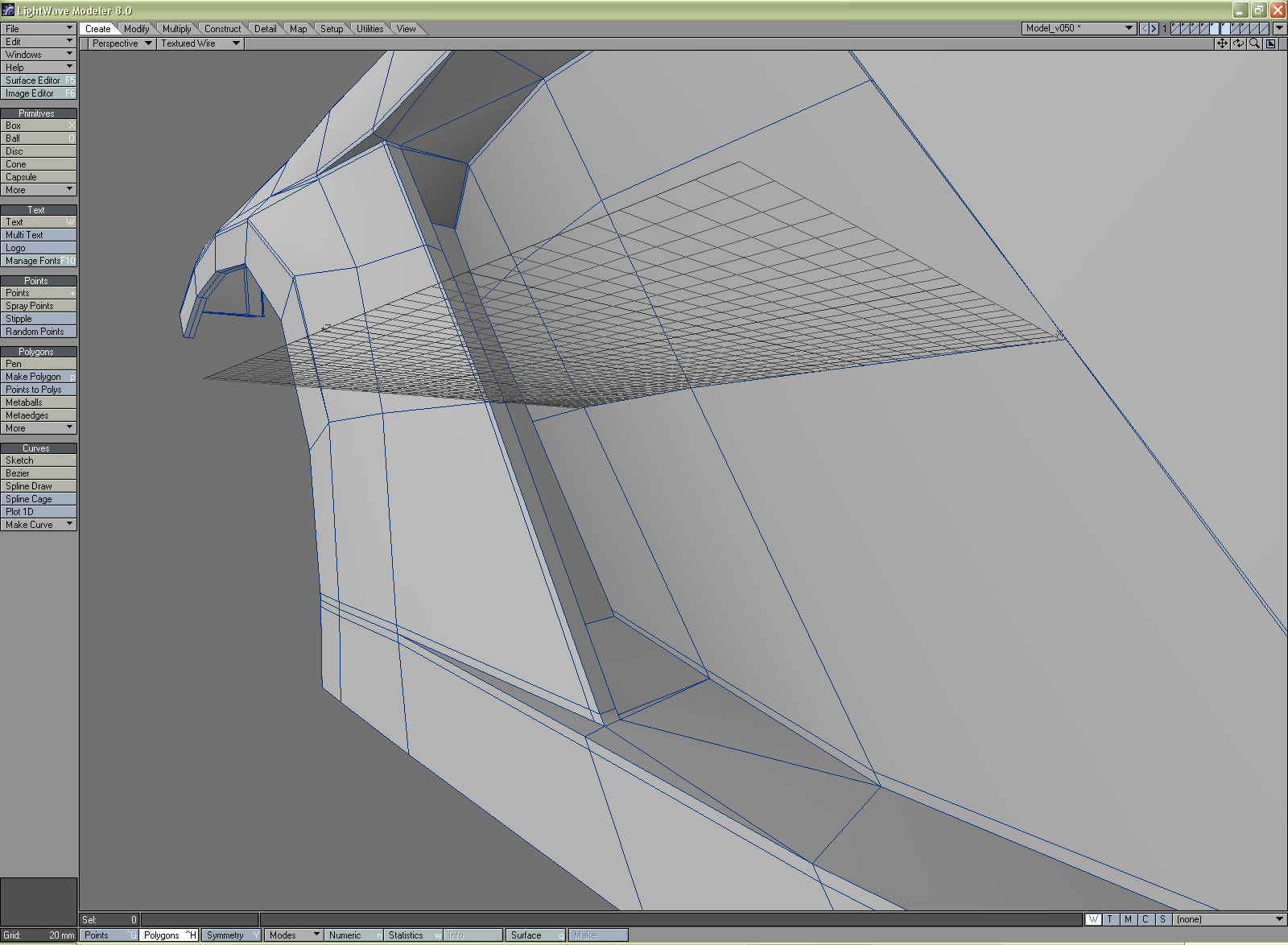Select the viewport Move (pan) icon
The image size is (1288, 945).
[1222, 43]
